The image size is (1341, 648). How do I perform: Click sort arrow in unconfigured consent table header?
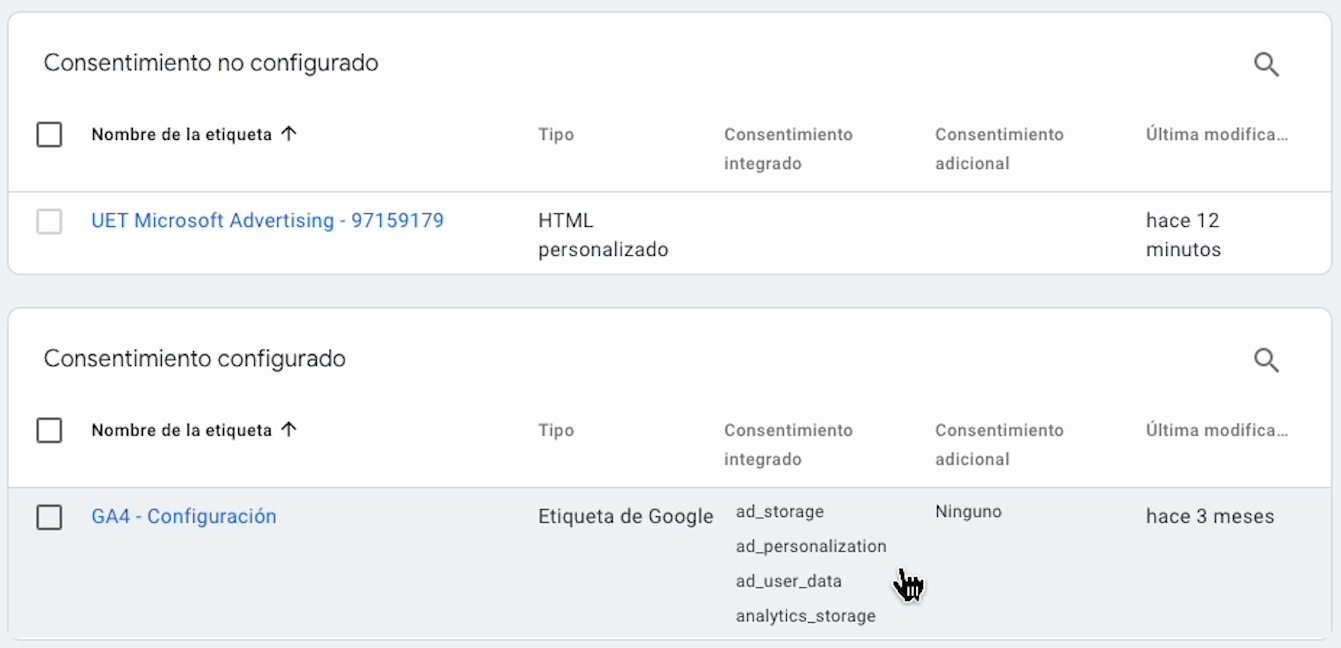point(289,134)
